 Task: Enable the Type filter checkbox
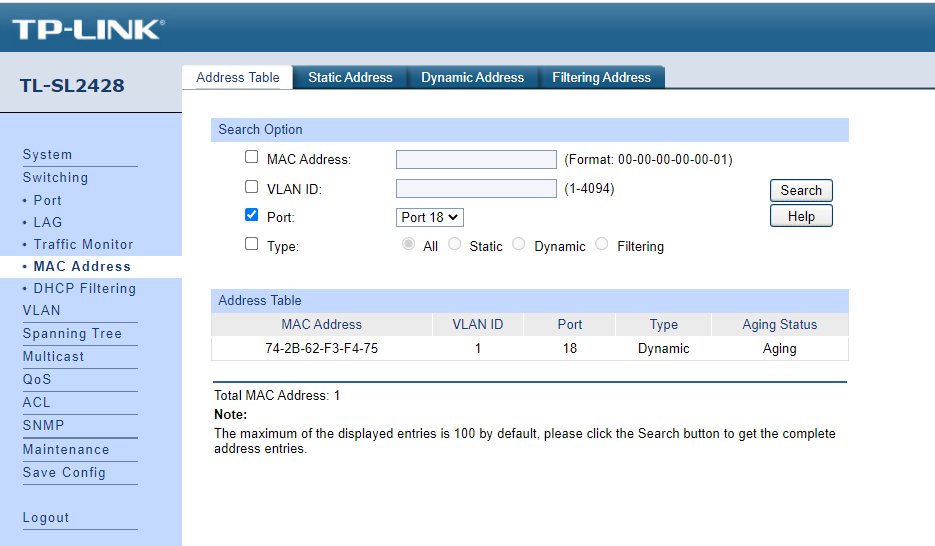point(252,244)
